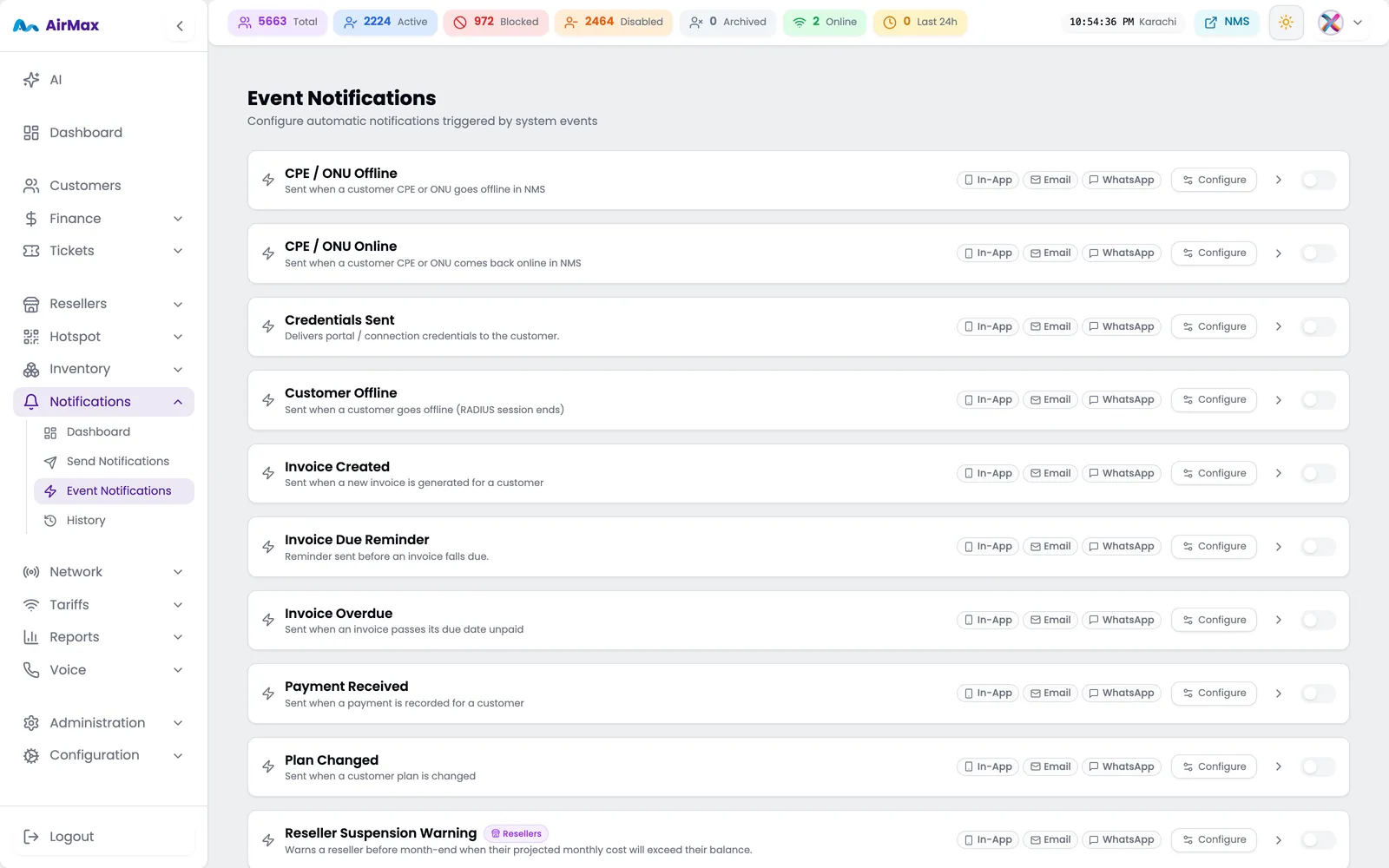The width and height of the screenshot is (1389, 868).
Task: Toggle the light theme sun icon
Action: coord(1286,23)
